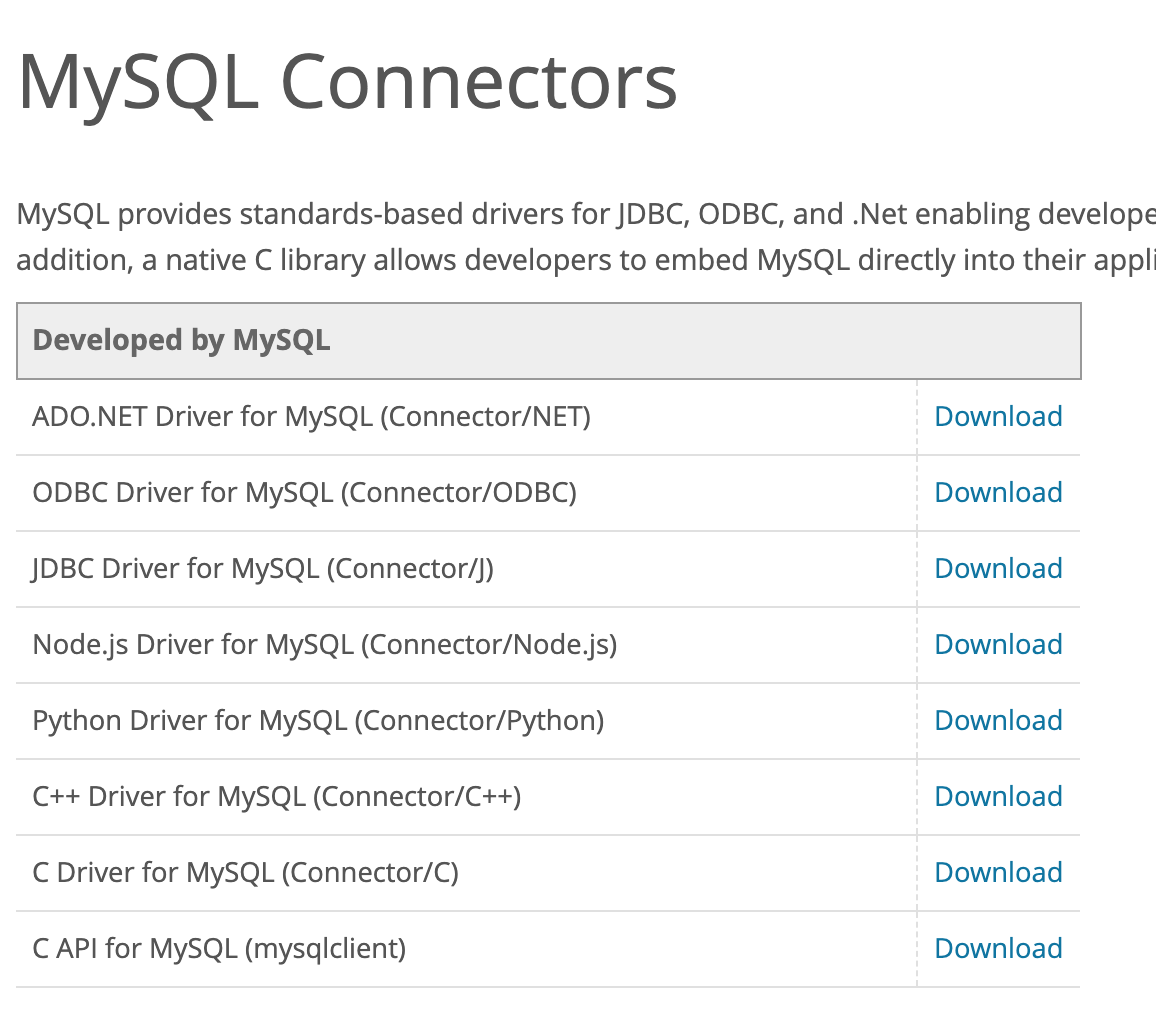
Task: Download the C++ Driver (Connector/C++)
Action: coord(998,796)
